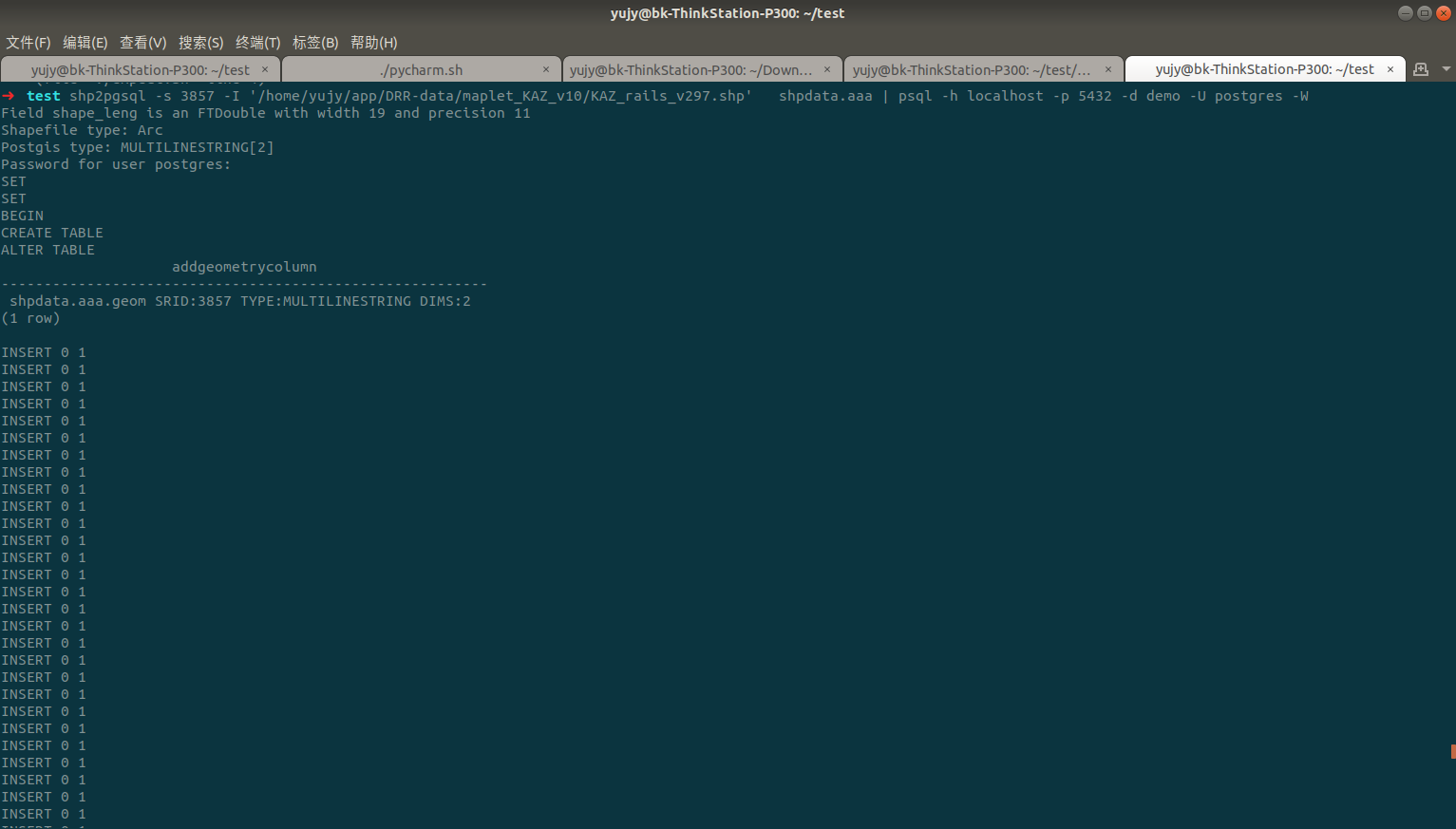
Task: Open the 帮助(H) menu
Action: [x=373, y=43]
